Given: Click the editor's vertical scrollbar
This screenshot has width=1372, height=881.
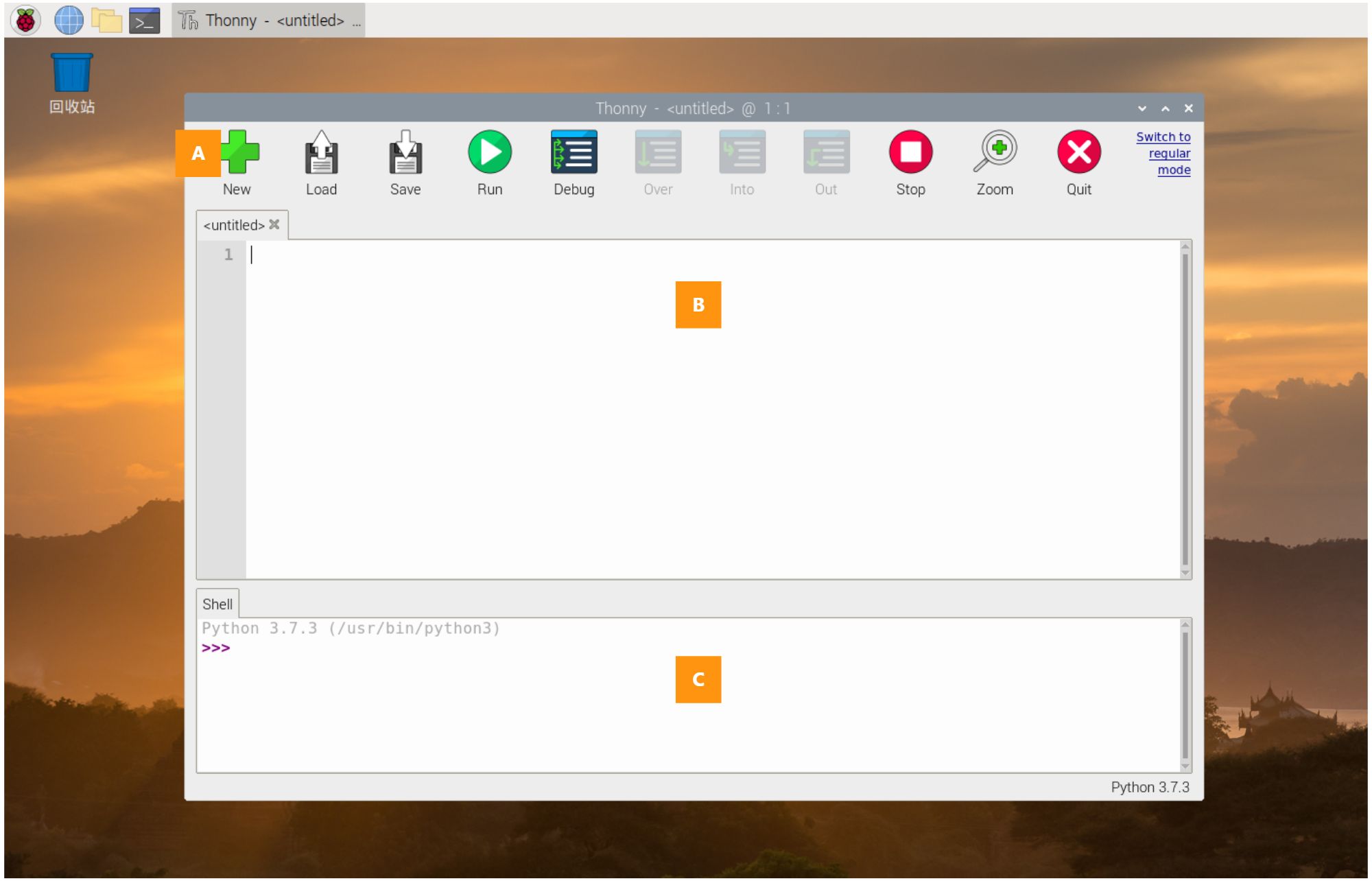Looking at the screenshot, I should click(x=1185, y=409).
